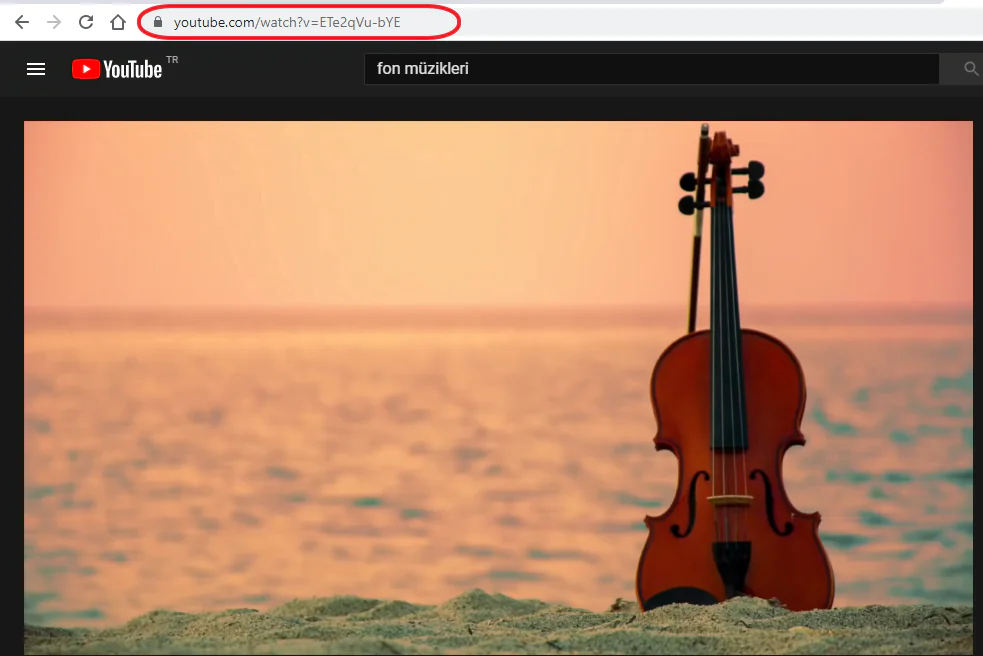983x656 pixels.
Task: Focus the 'fon müzikleri' search box
Action: (650, 69)
